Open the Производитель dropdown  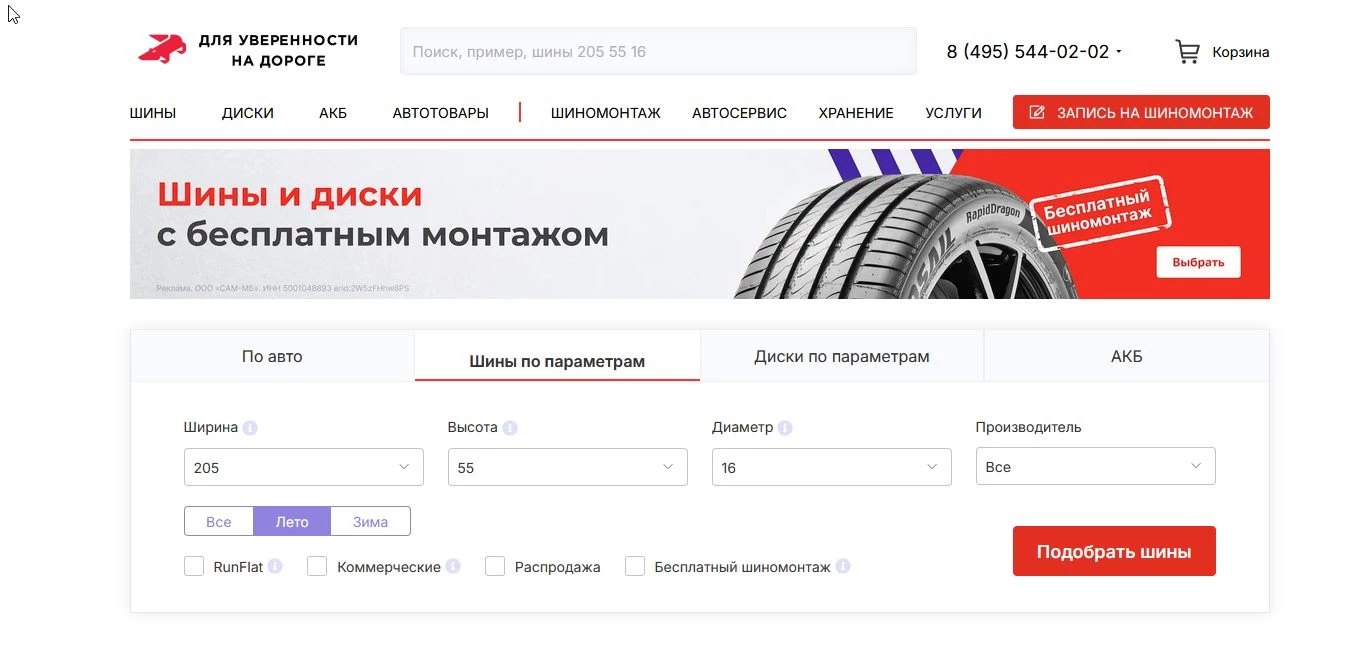[x=1095, y=466]
